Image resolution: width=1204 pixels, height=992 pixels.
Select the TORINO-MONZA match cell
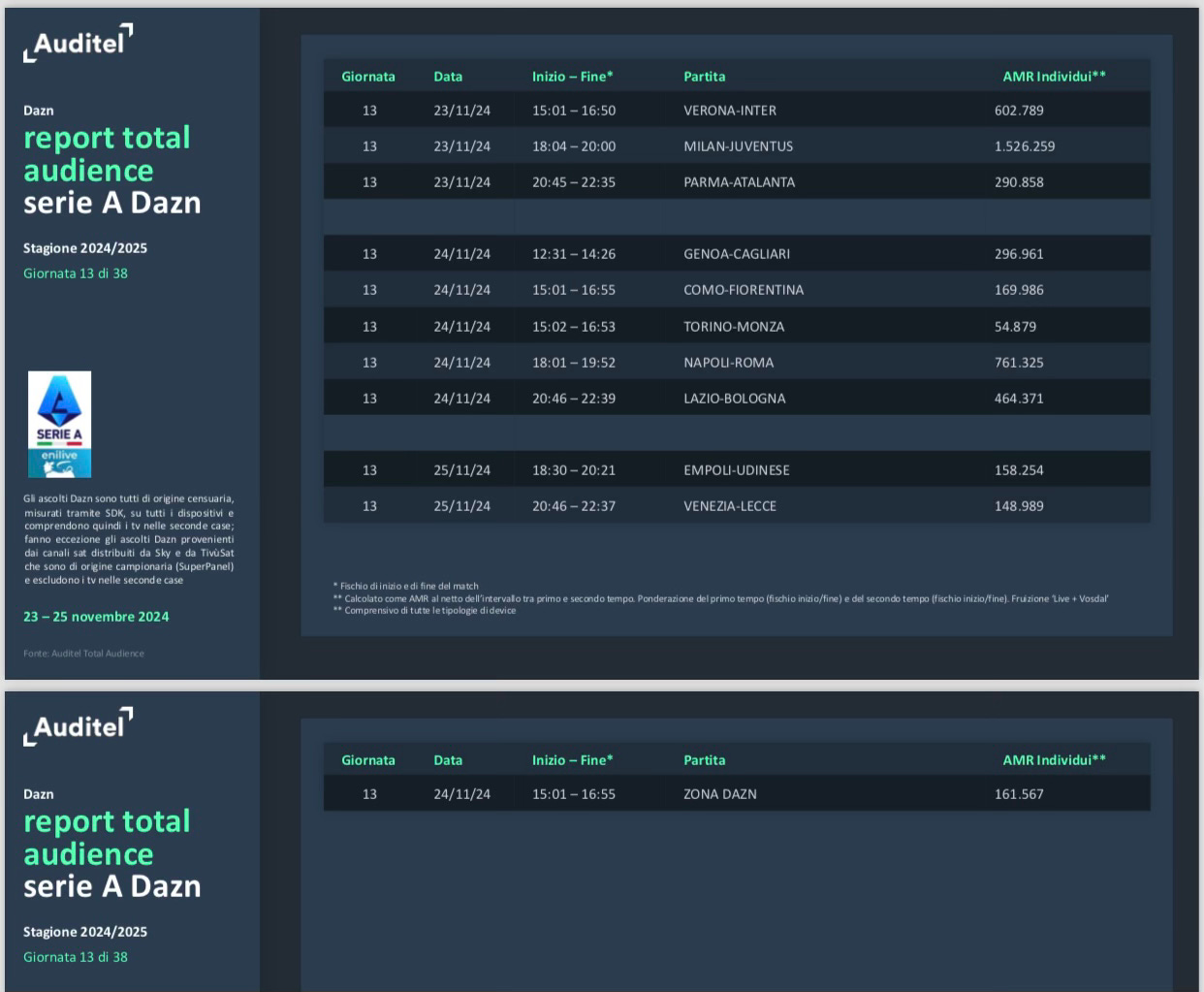click(x=734, y=327)
